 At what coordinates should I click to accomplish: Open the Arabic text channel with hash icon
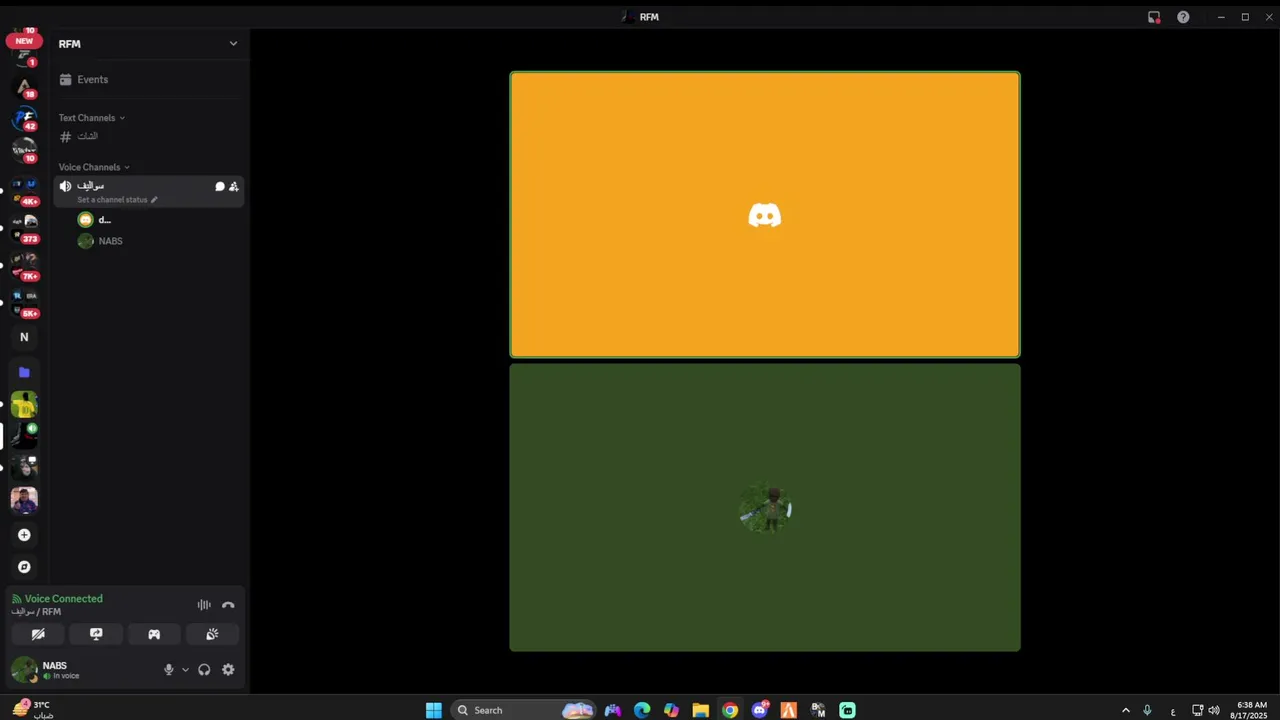pos(148,136)
